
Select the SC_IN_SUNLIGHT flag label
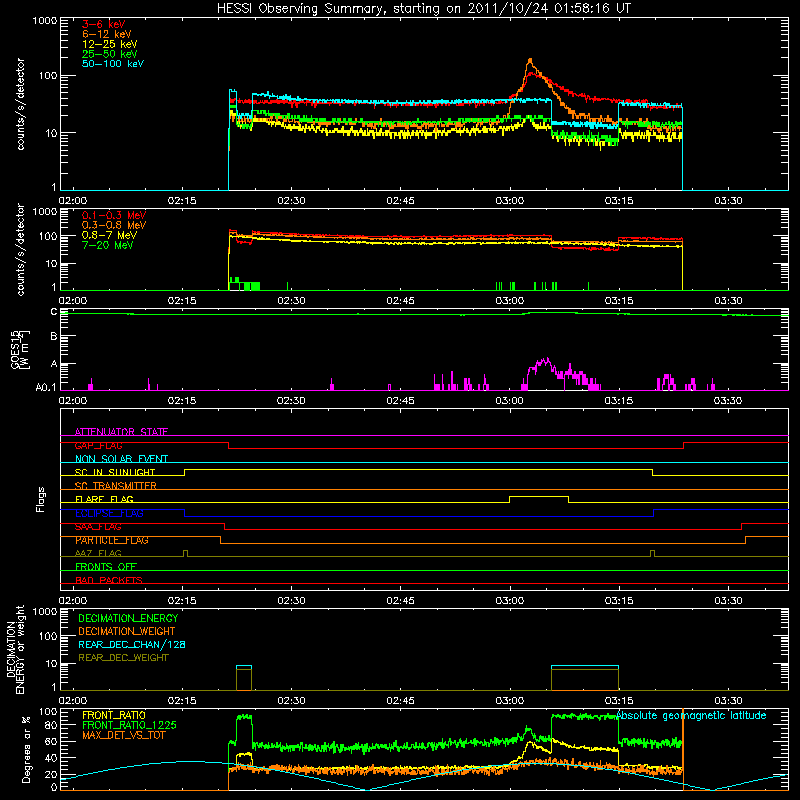[115, 472]
